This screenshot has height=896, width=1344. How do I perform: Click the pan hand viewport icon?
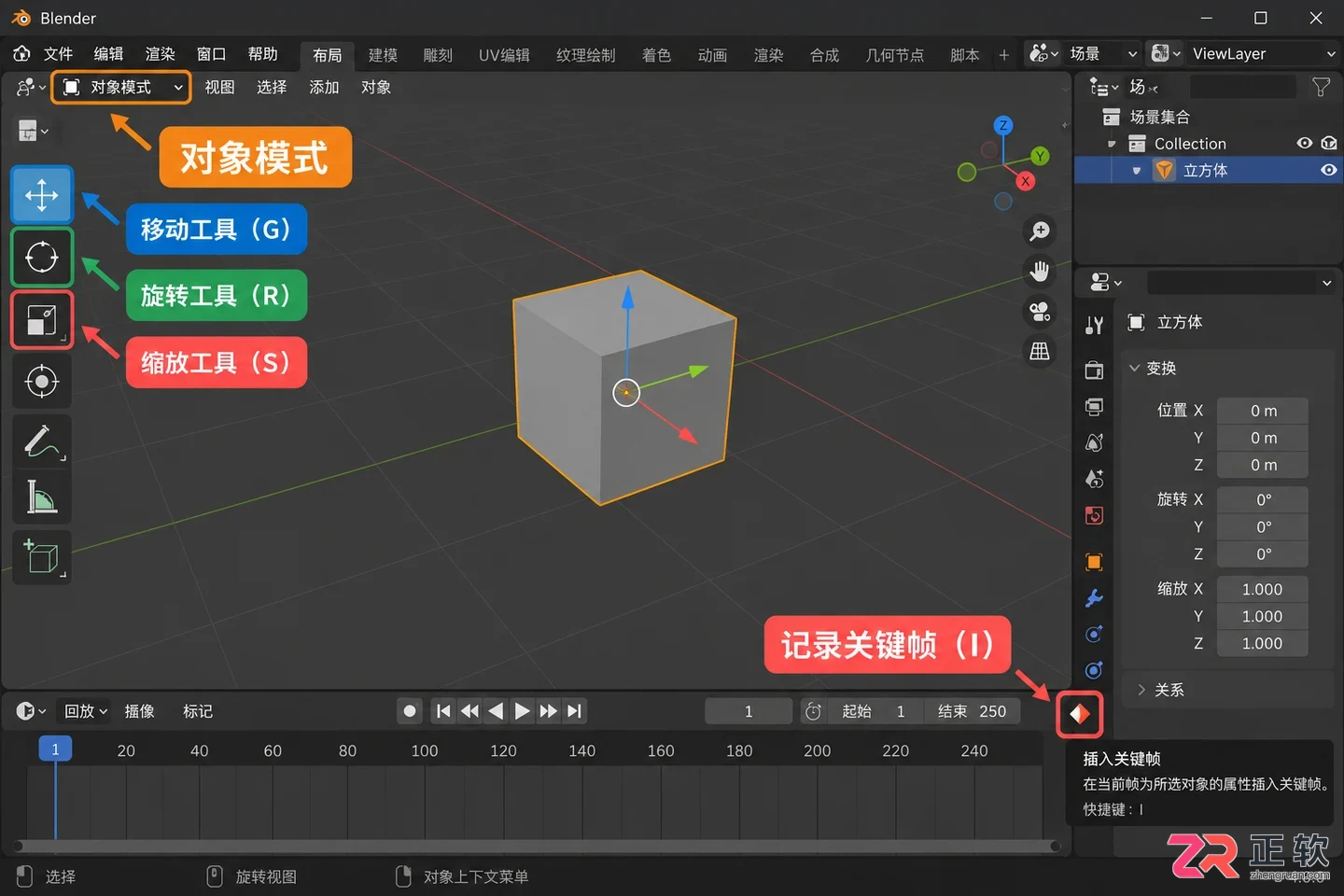click(x=1040, y=271)
